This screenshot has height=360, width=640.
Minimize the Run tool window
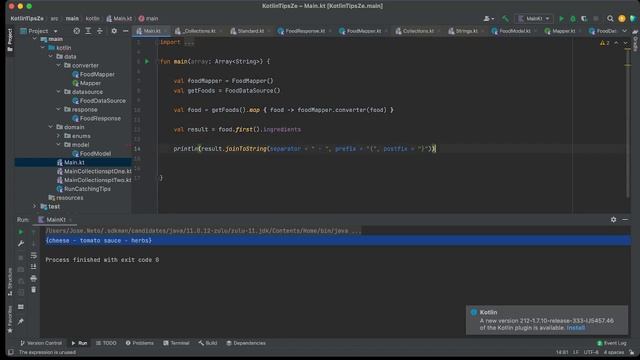tap(625, 220)
